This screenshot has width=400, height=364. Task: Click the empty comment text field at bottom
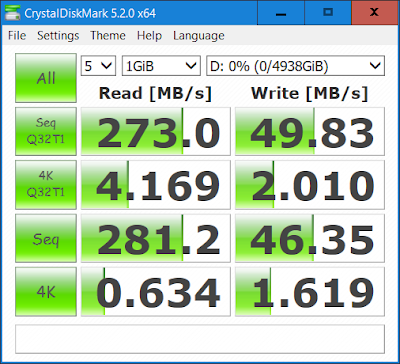click(x=200, y=339)
